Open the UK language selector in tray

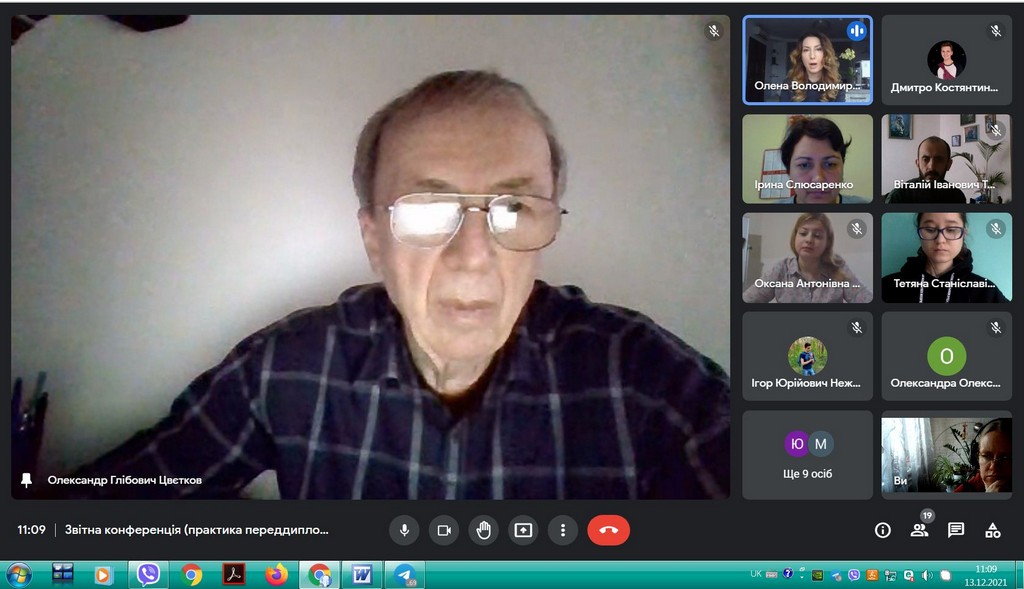point(756,574)
